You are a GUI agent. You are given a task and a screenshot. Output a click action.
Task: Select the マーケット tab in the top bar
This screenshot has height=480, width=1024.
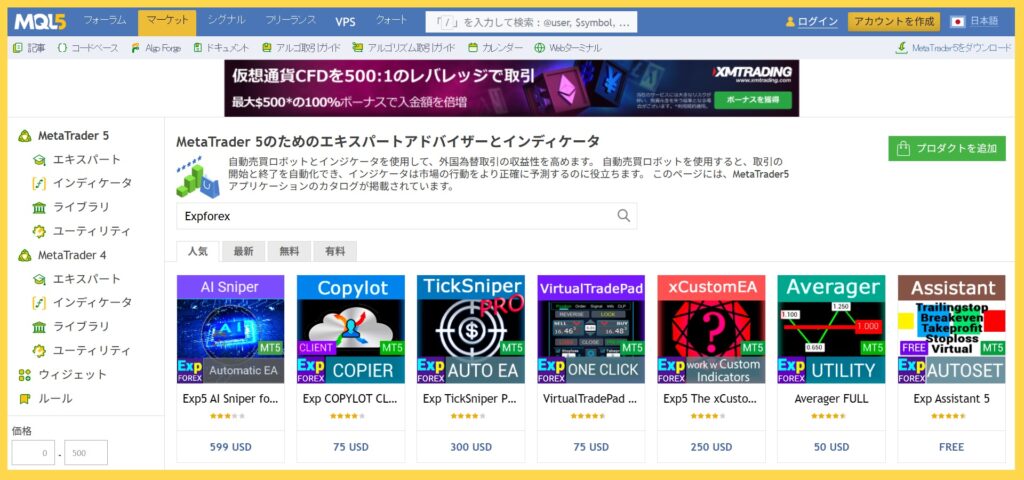point(167,22)
